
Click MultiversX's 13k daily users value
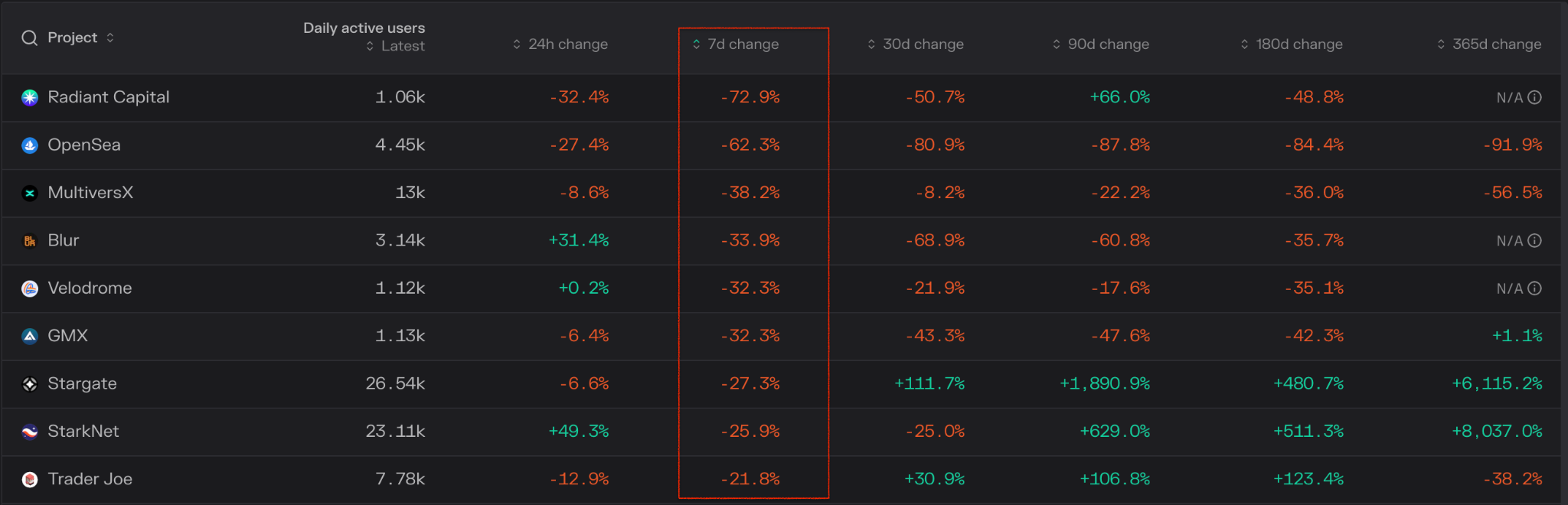410,192
